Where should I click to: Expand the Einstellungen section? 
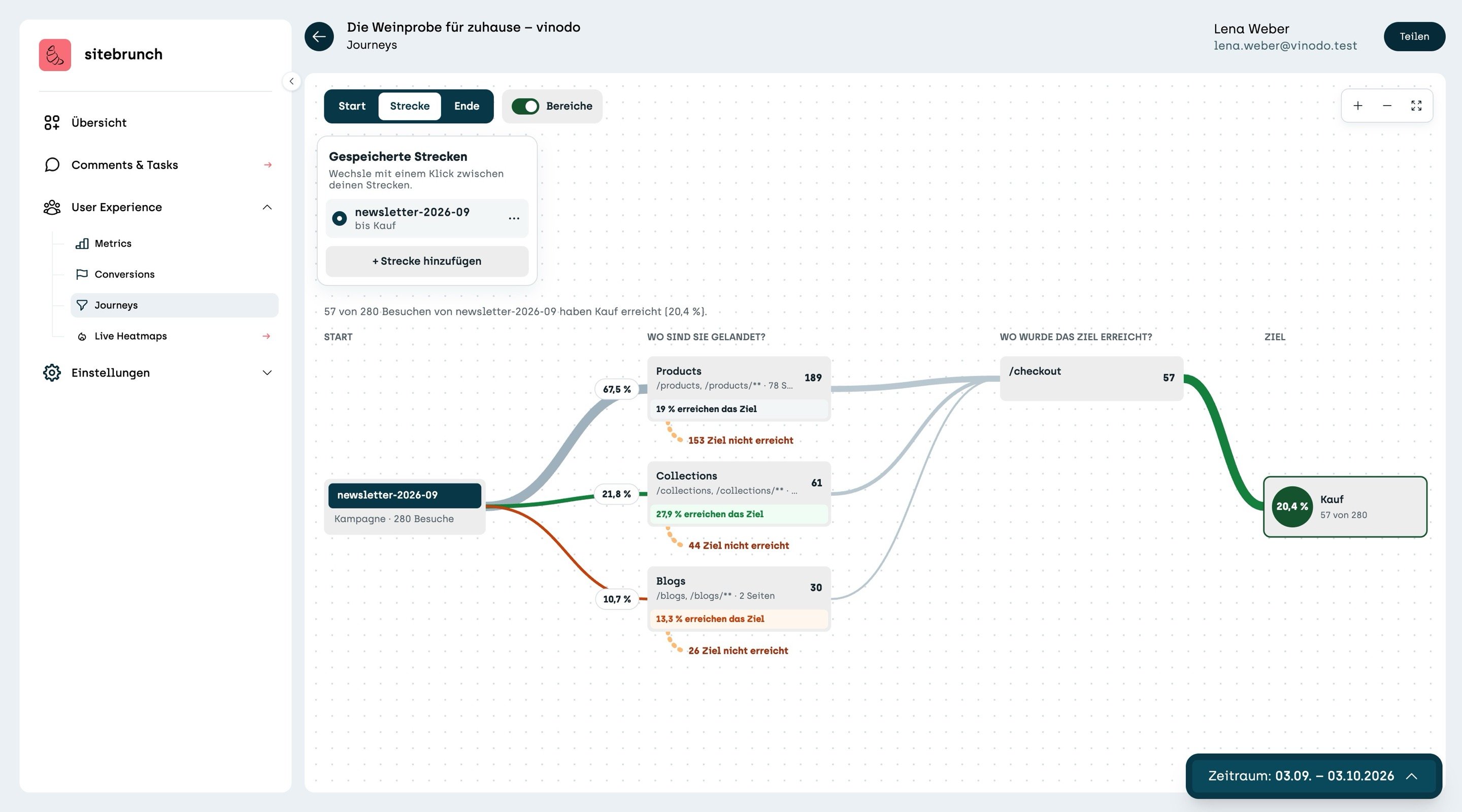[268, 373]
